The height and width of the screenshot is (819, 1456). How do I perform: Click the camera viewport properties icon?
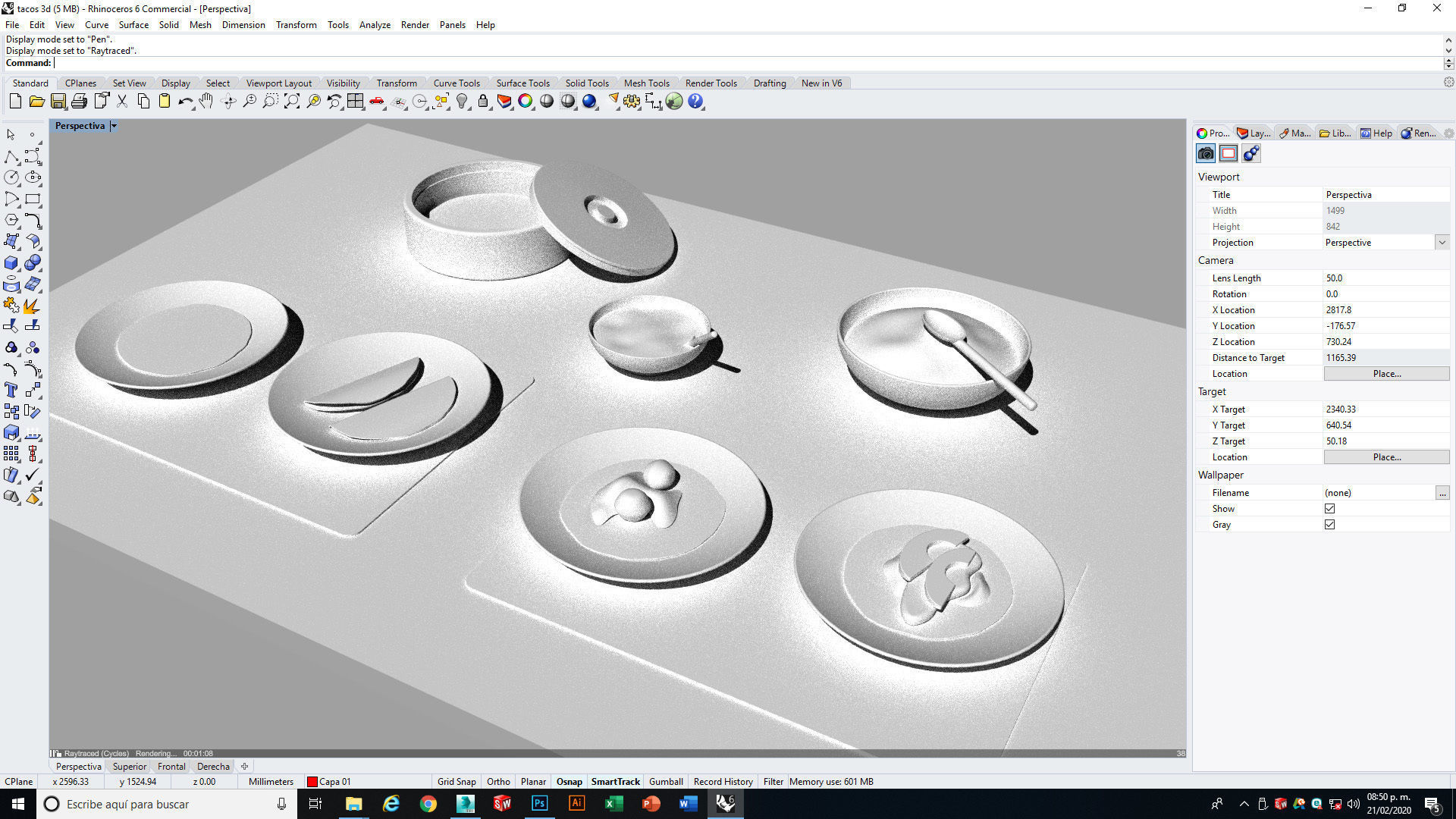coord(1206,153)
